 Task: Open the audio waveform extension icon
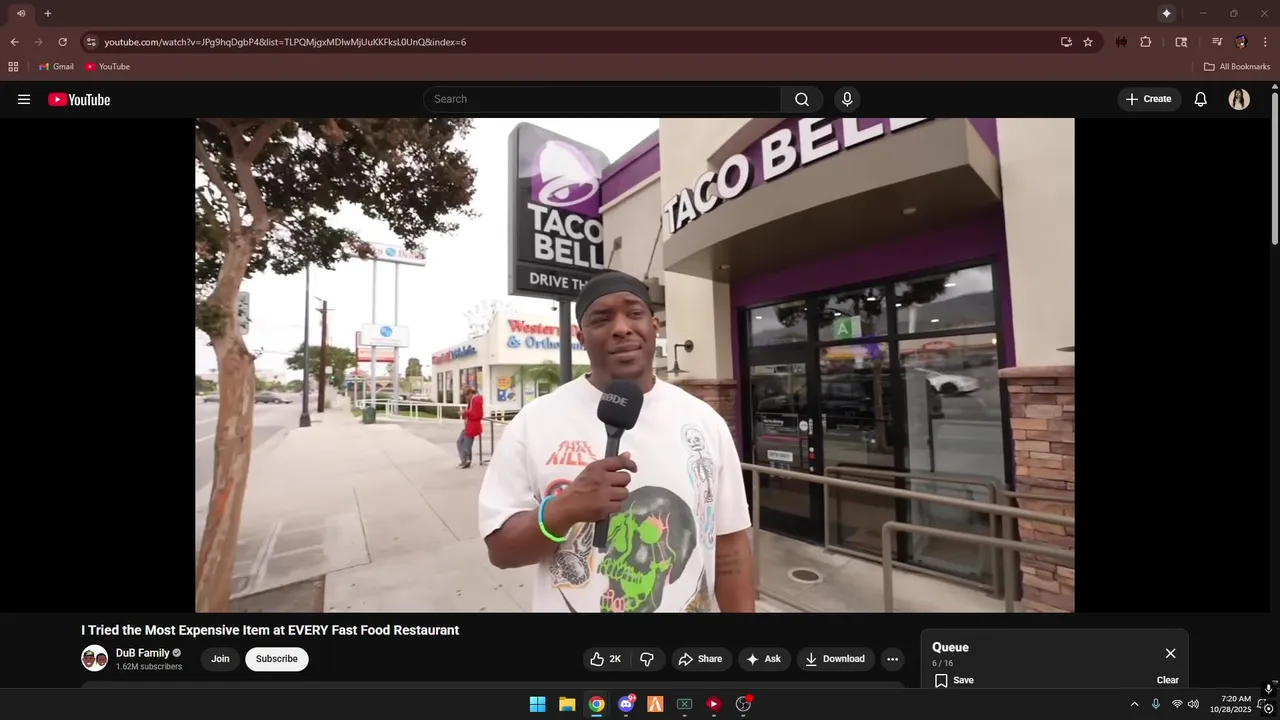coord(1121,42)
